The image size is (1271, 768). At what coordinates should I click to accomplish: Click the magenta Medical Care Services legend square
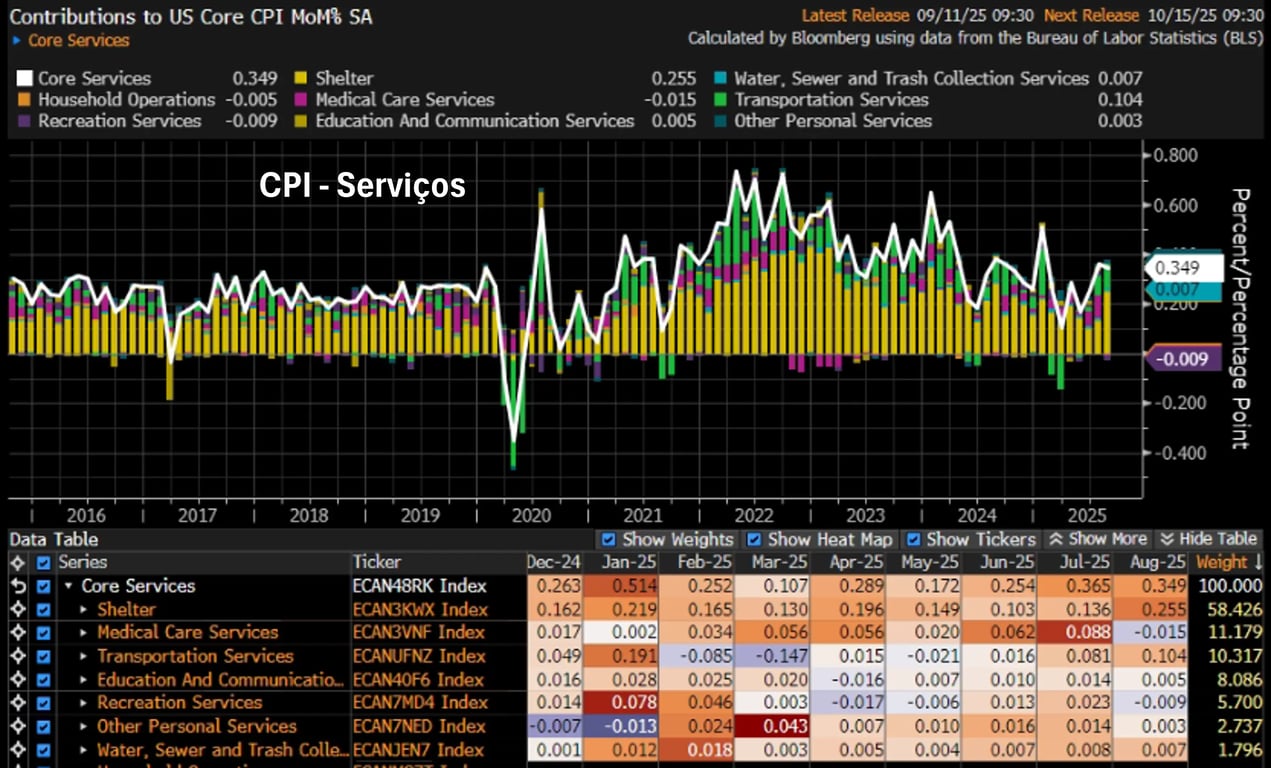pos(299,100)
